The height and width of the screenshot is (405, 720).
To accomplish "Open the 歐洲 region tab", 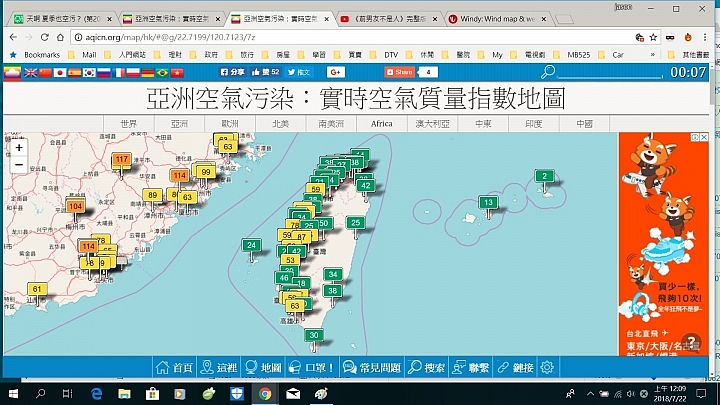I will [x=230, y=124].
